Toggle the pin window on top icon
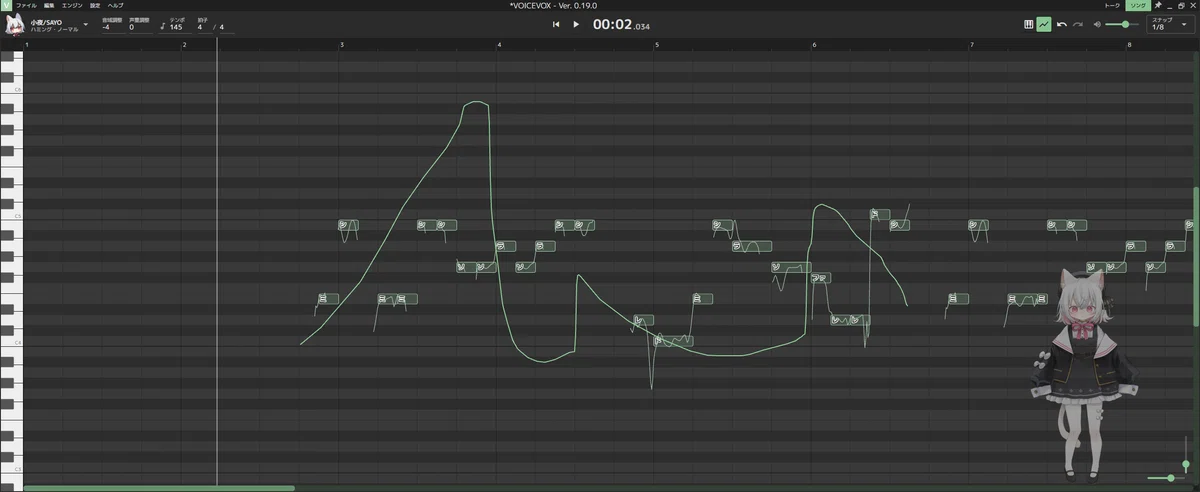 (x=1157, y=5)
